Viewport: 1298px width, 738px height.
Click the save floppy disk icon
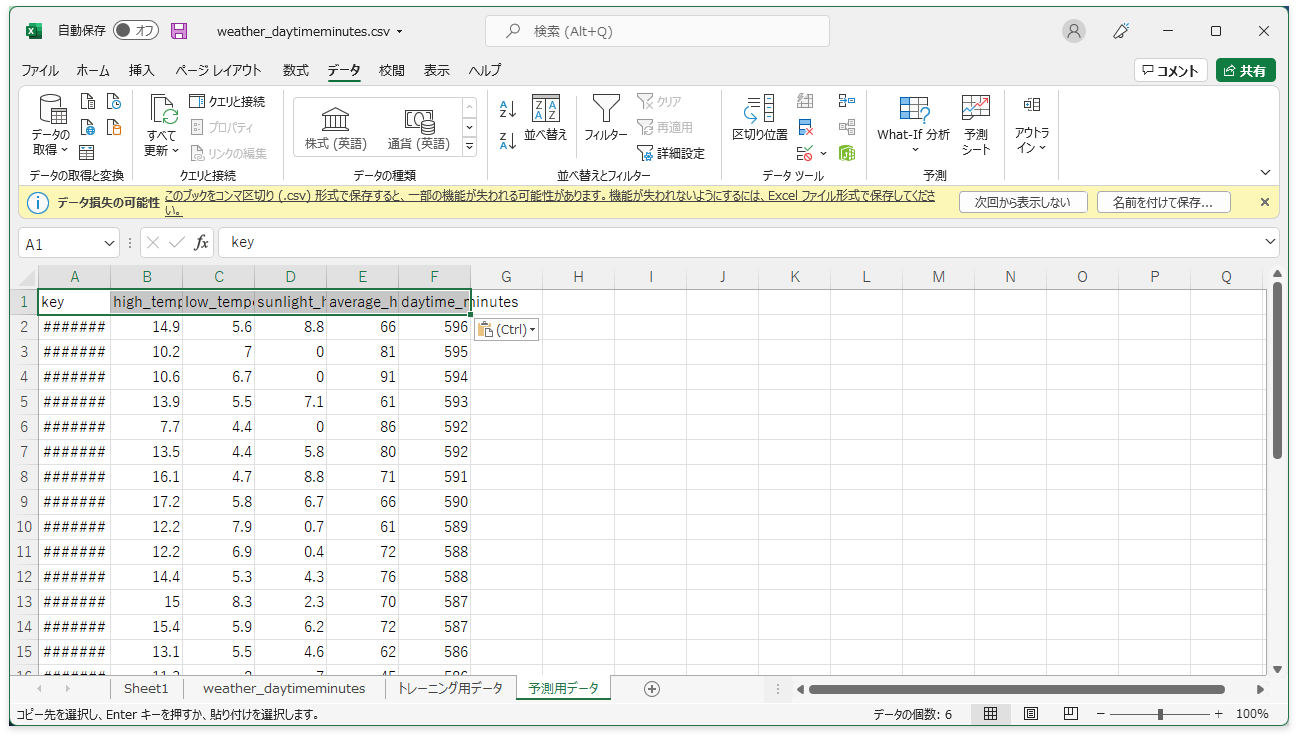pos(180,31)
